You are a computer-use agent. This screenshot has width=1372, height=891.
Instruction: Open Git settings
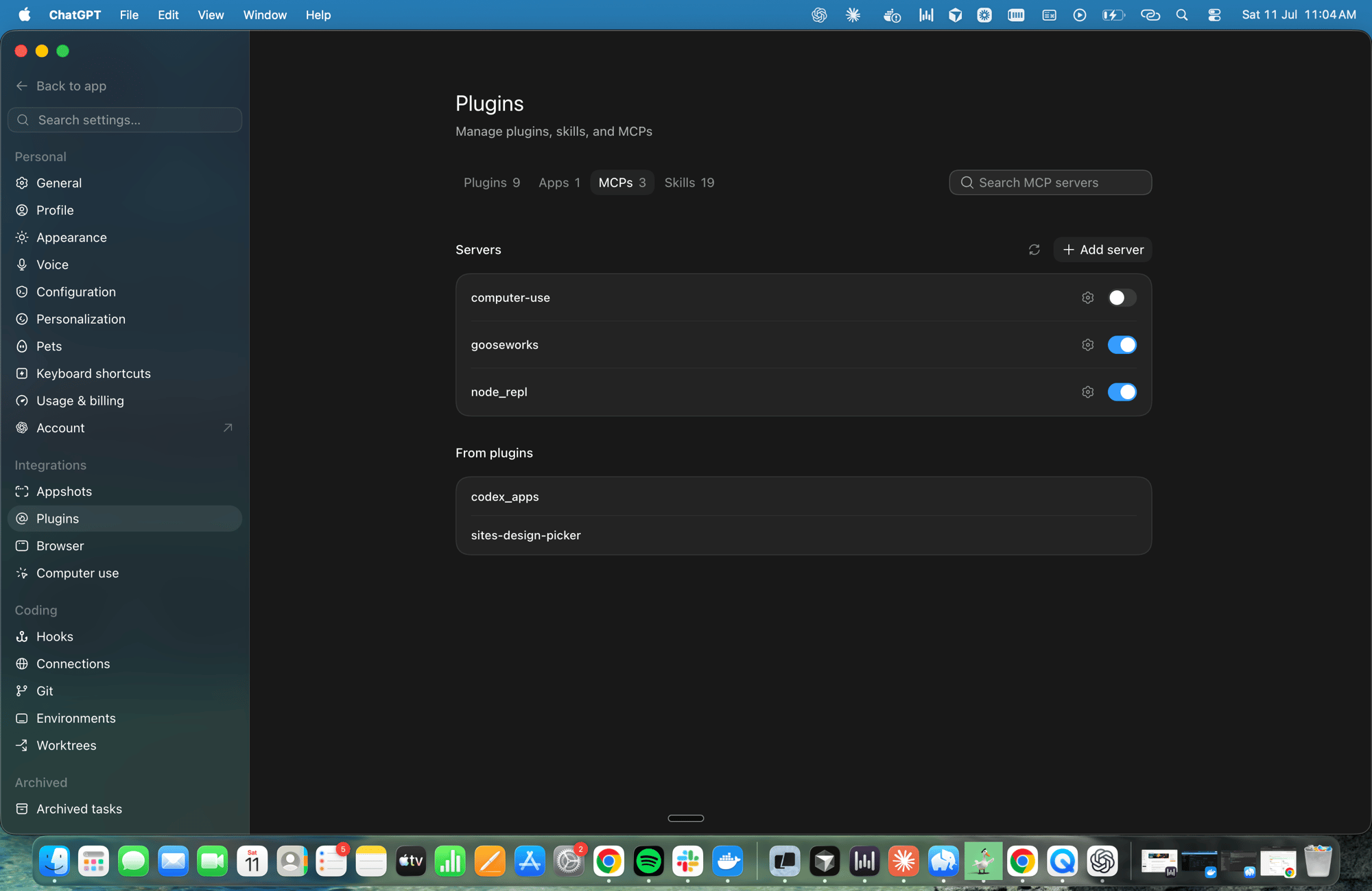point(125,691)
